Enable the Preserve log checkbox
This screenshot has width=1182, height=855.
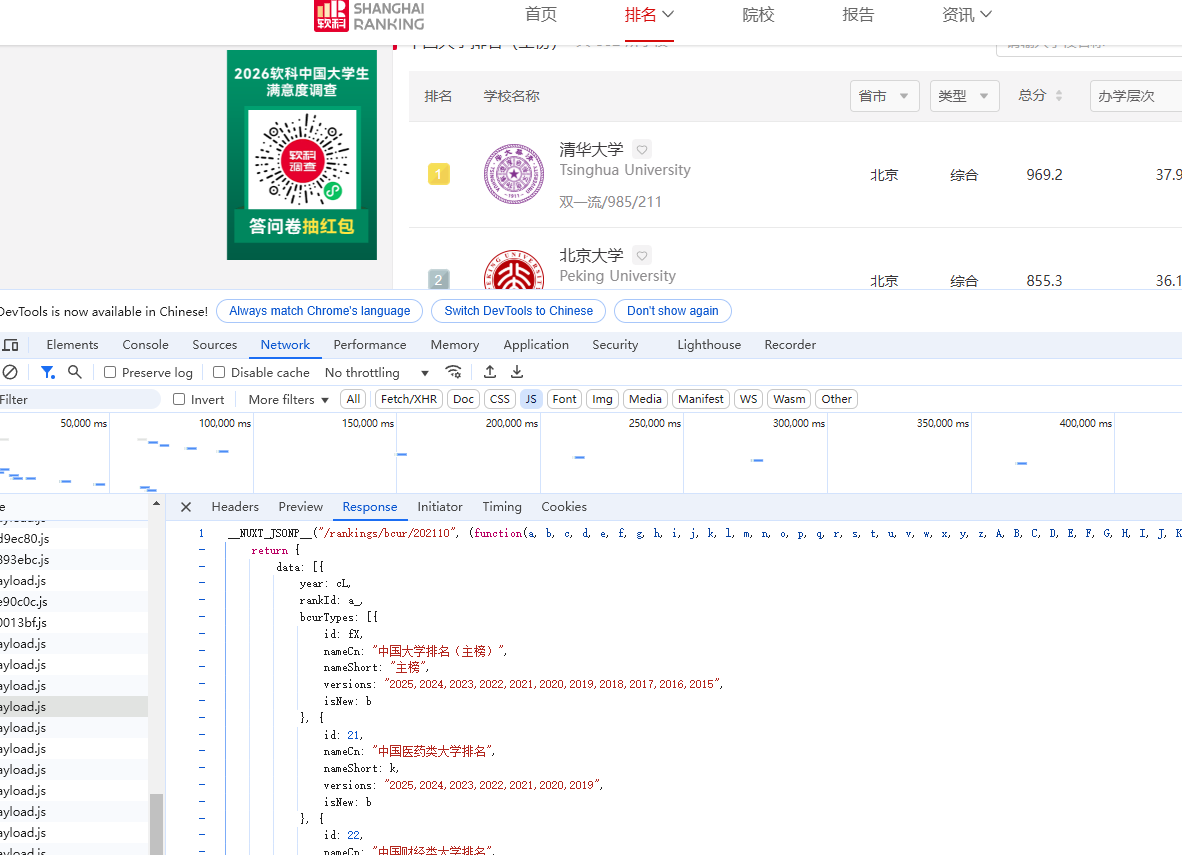pos(108,372)
